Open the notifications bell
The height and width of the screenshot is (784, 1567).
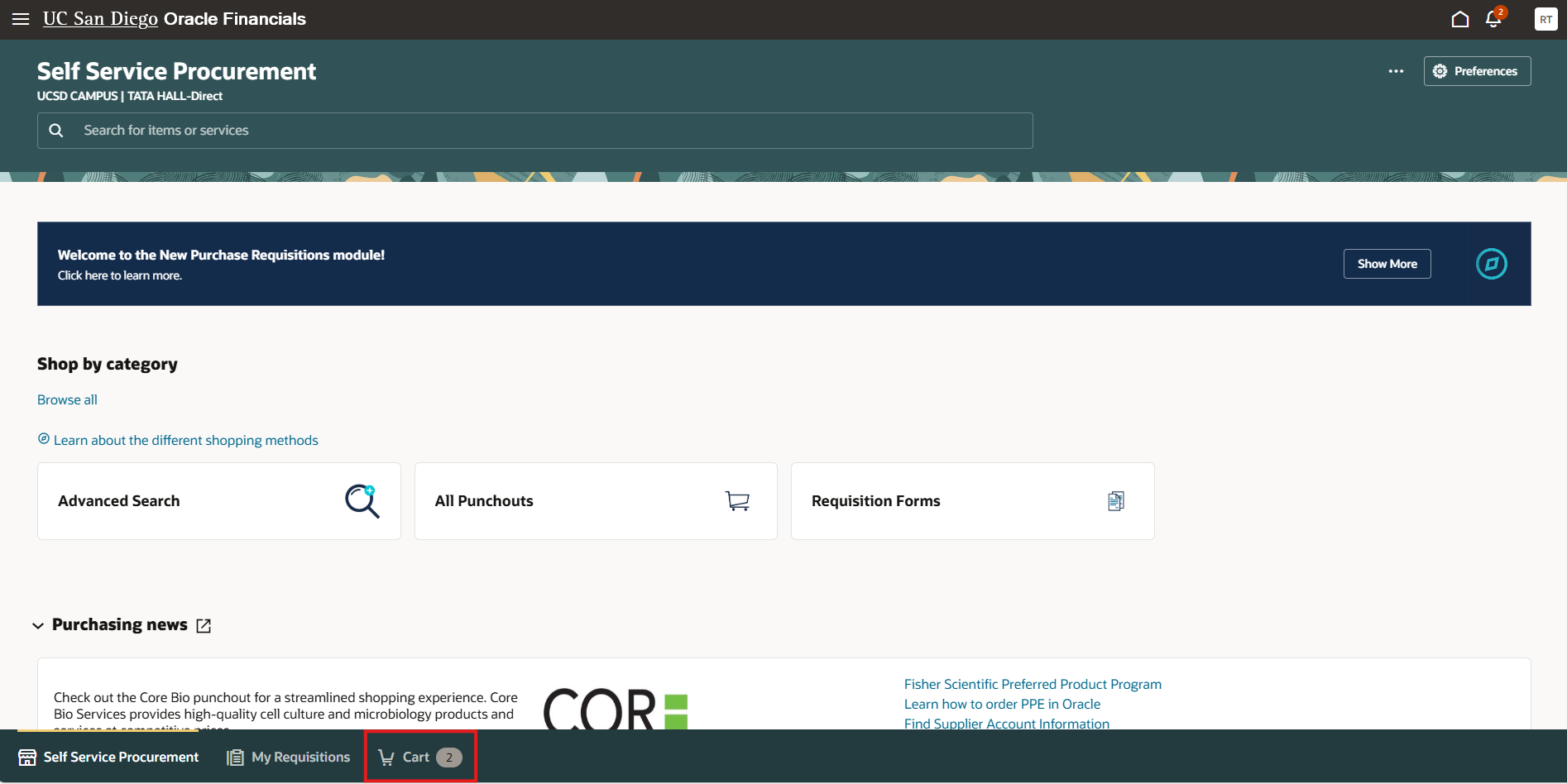coord(1494,19)
